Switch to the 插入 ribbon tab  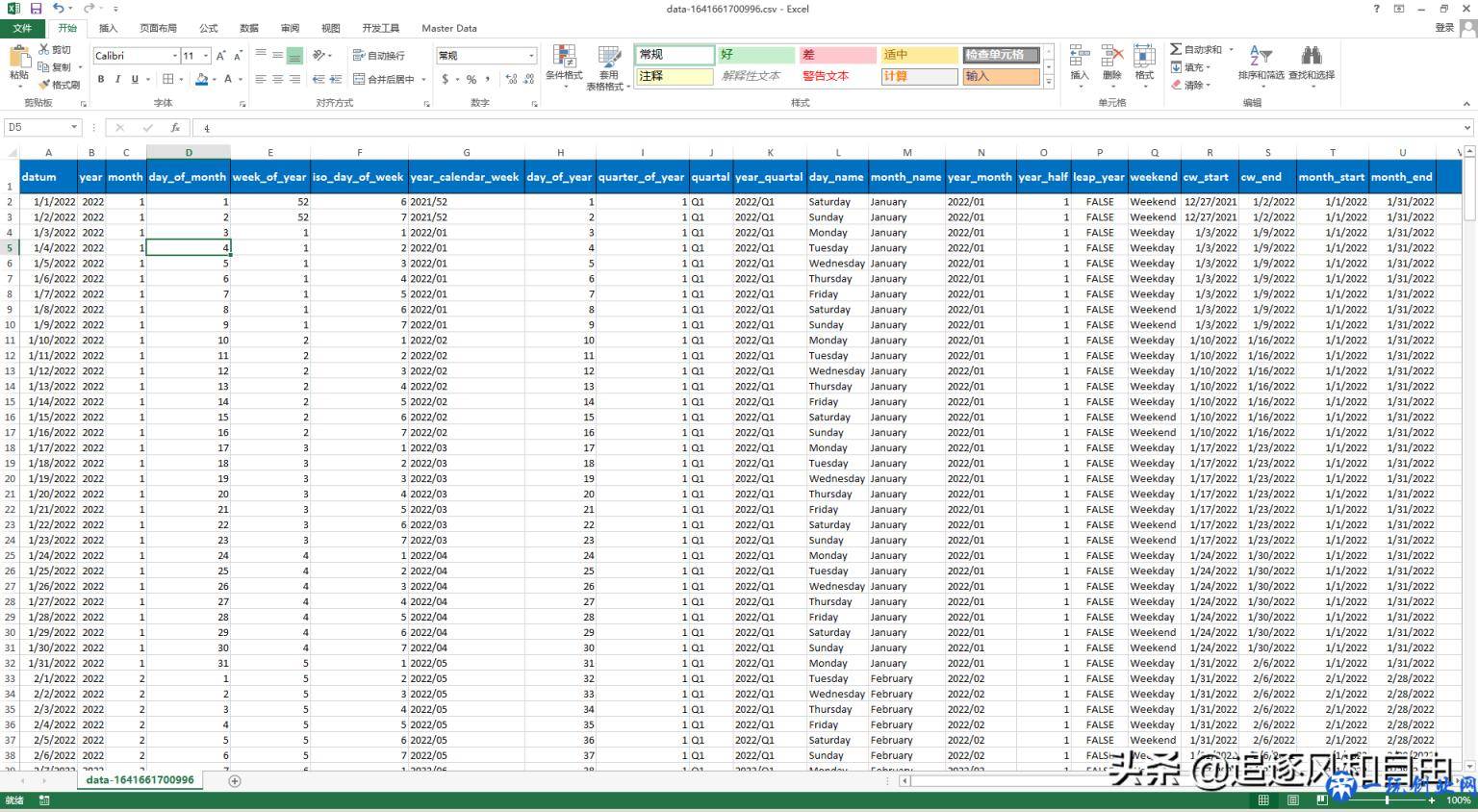click(x=108, y=28)
